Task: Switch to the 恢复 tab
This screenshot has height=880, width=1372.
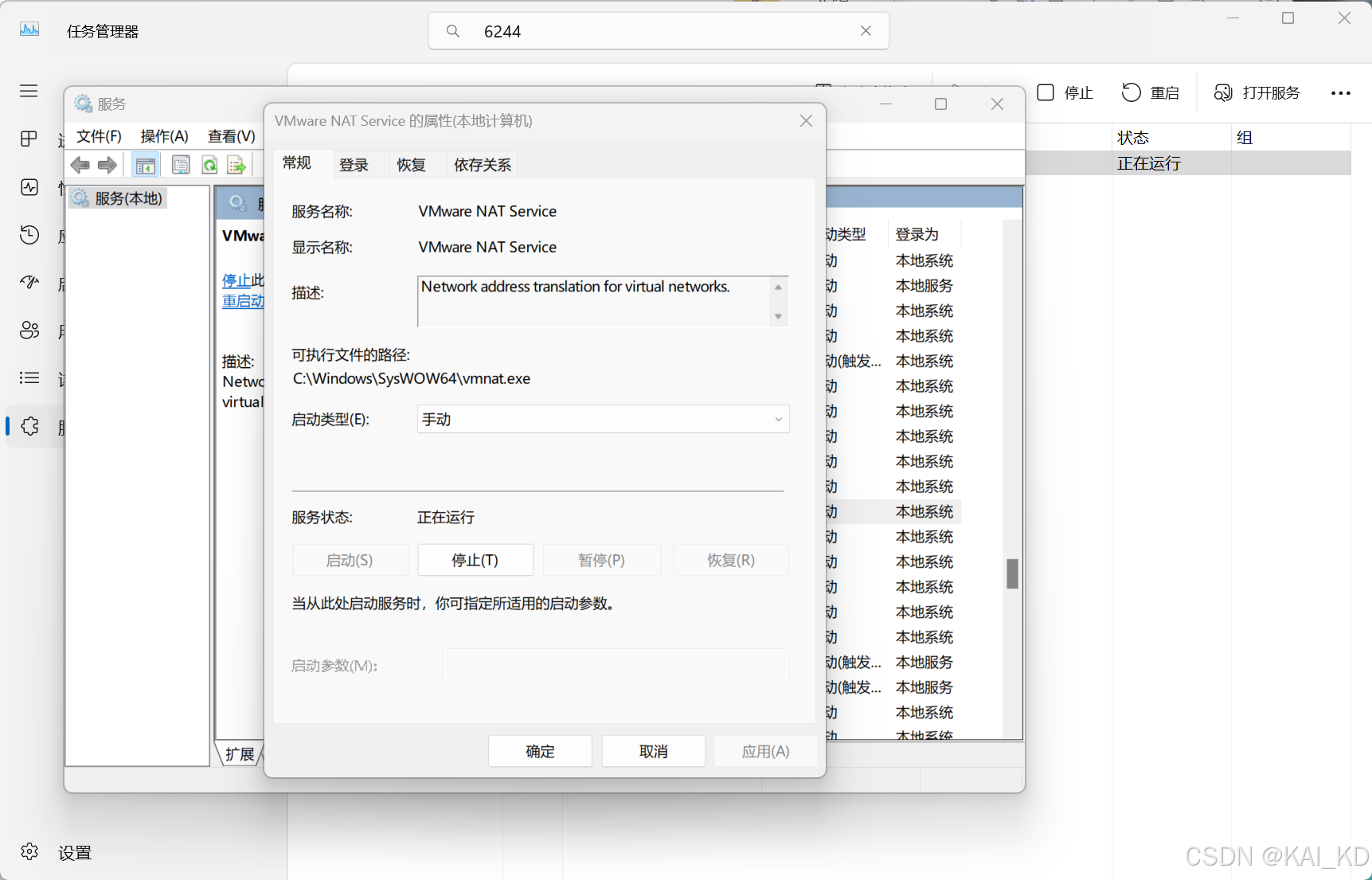Action: pos(412,165)
